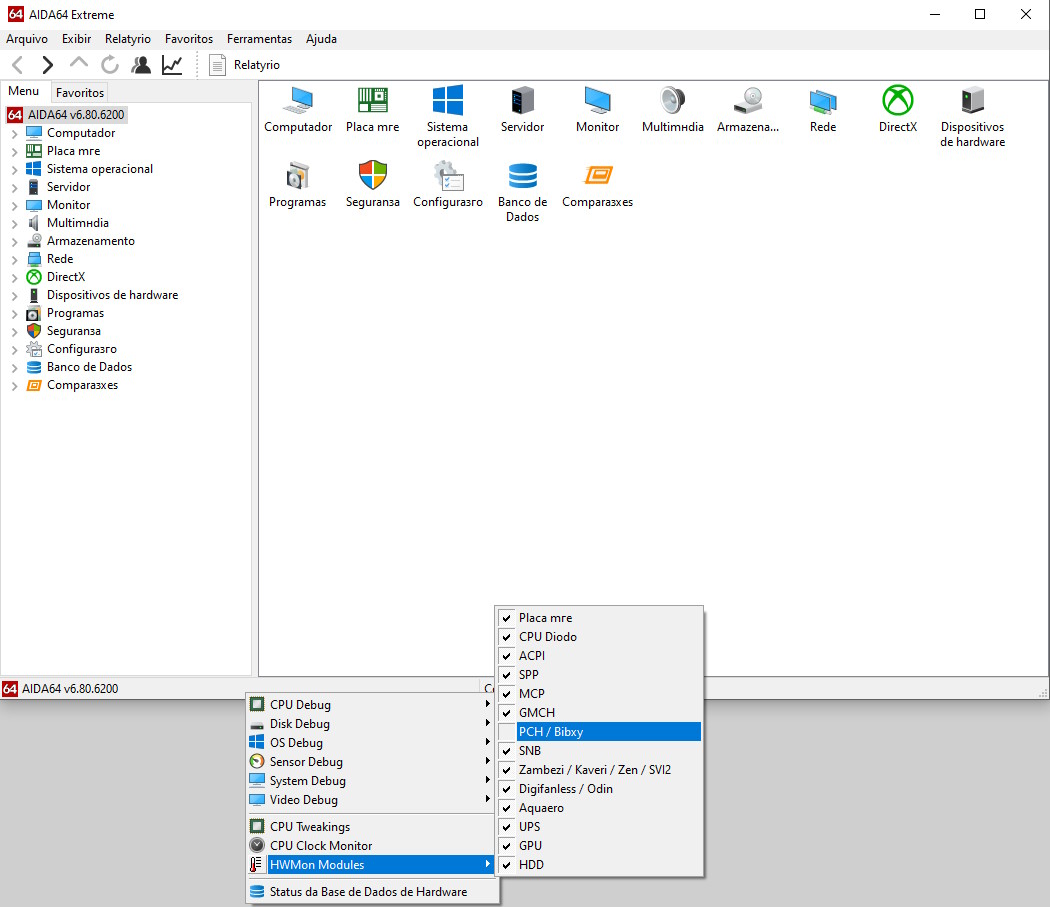Expand the Banco de Dados tree node
This screenshot has height=907, width=1050.
coord(14,367)
